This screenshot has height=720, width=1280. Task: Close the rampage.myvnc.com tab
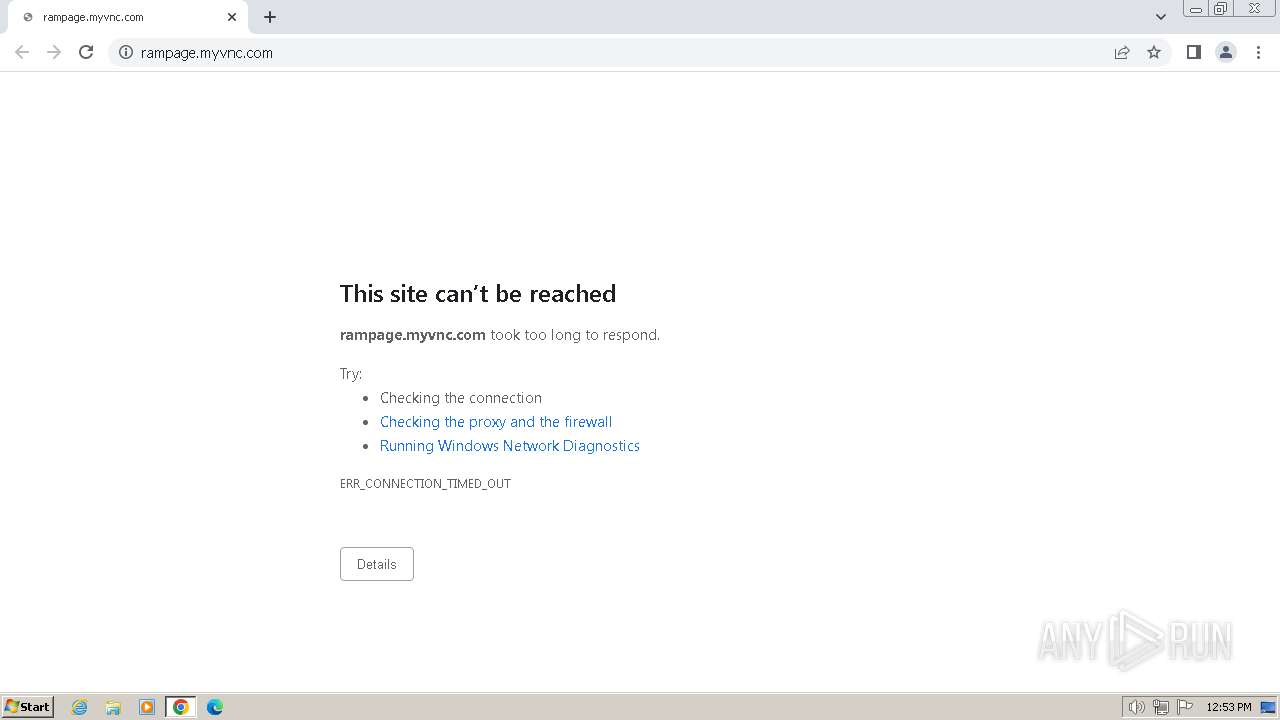tap(232, 17)
